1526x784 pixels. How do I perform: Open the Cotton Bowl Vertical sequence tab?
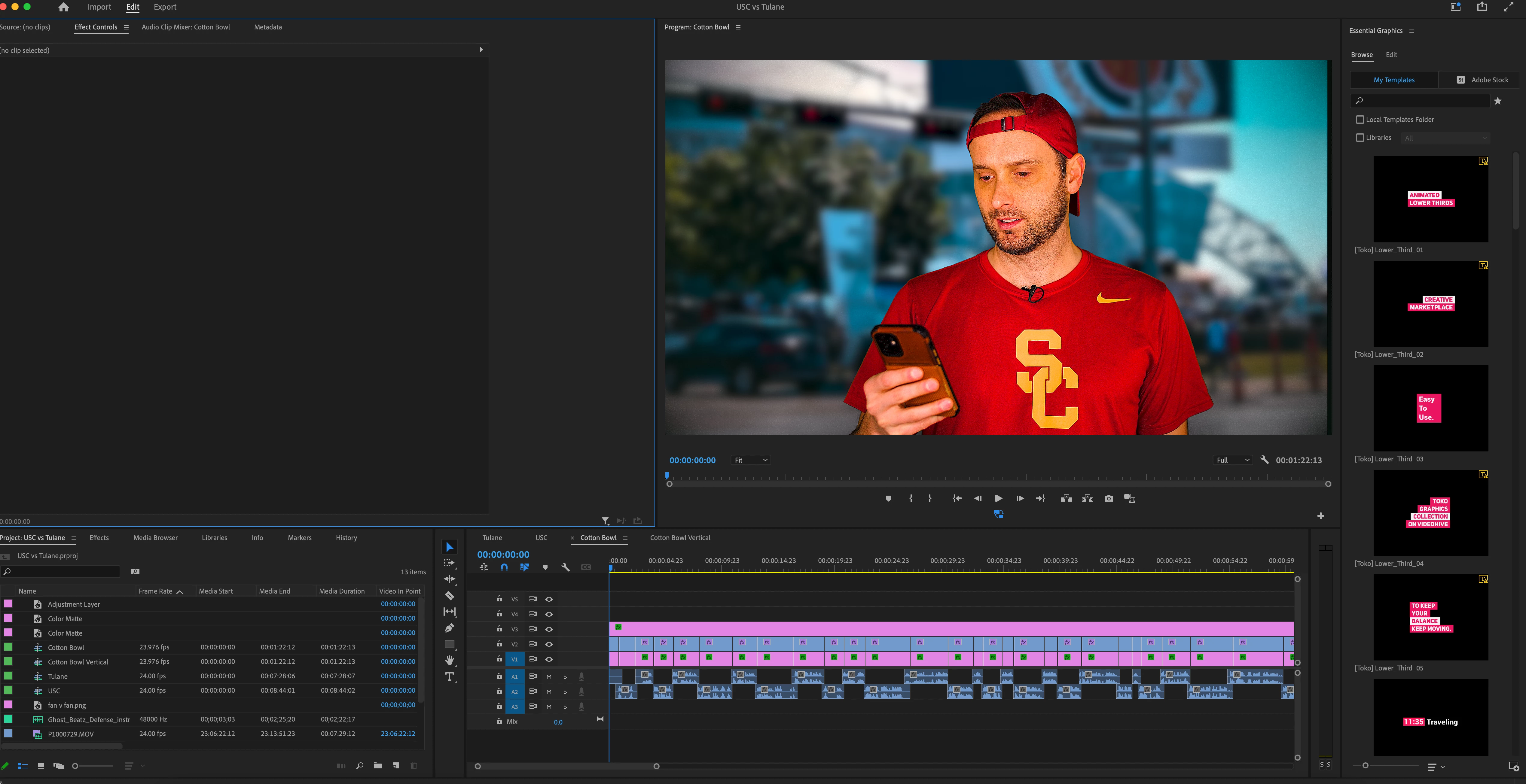(679, 538)
